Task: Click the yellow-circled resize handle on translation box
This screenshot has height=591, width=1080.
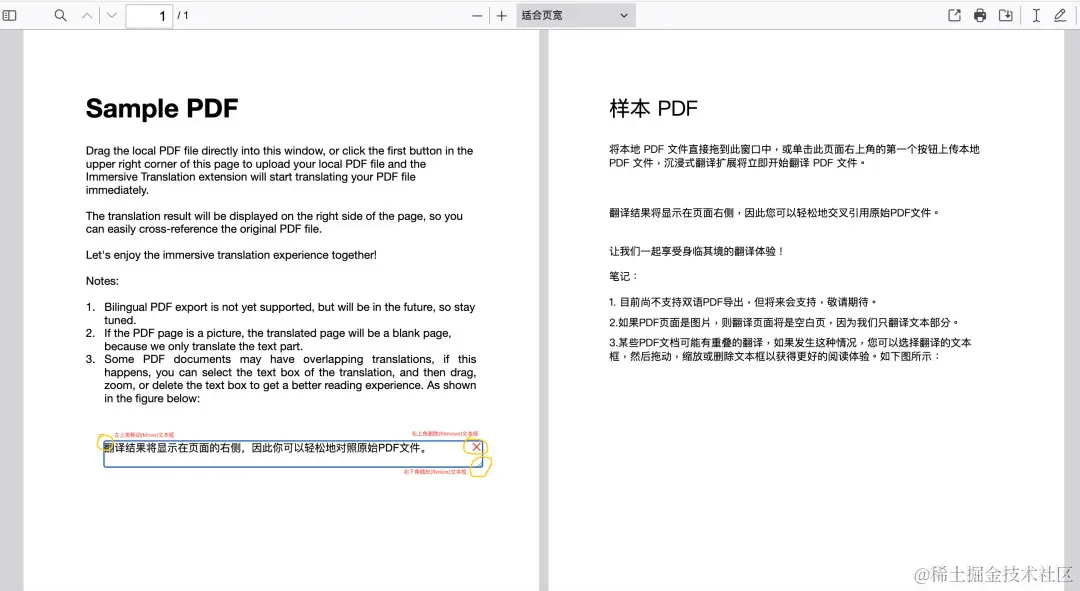Action: (x=478, y=465)
